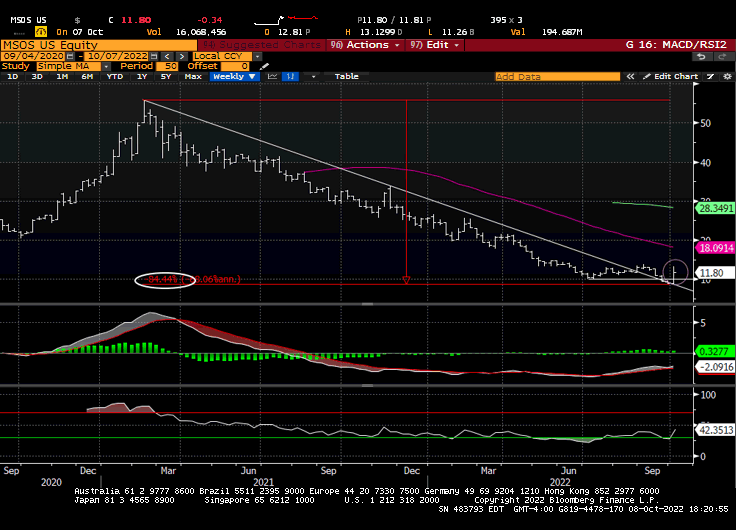Open the end date calendar picker

pos(154,56)
